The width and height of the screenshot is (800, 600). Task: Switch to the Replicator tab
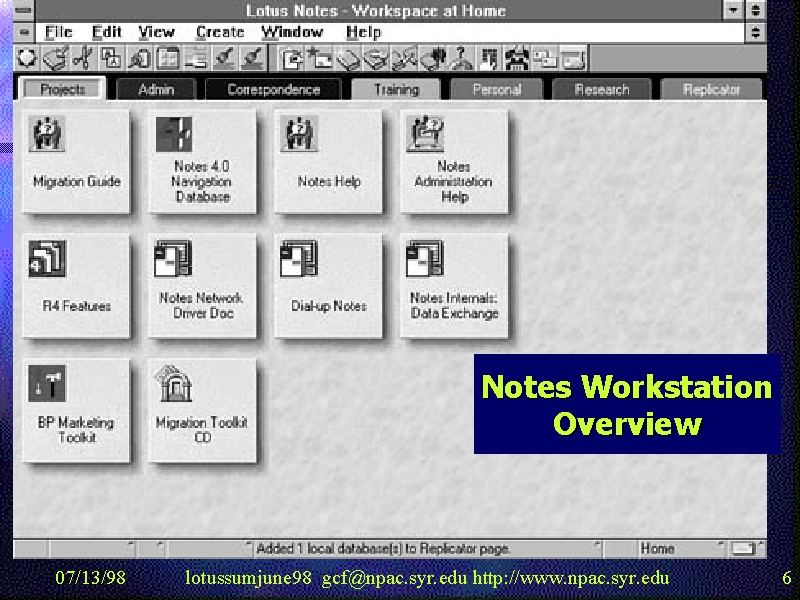(x=711, y=90)
